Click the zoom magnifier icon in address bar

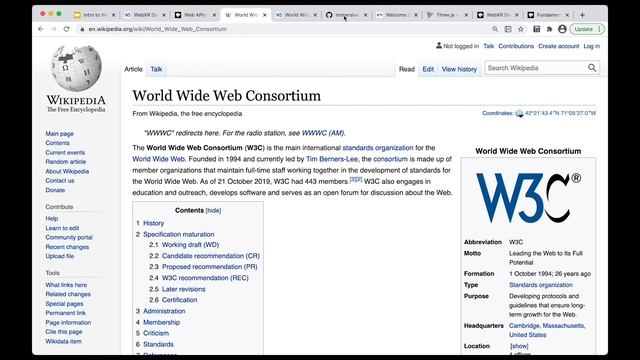pos(495,29)
